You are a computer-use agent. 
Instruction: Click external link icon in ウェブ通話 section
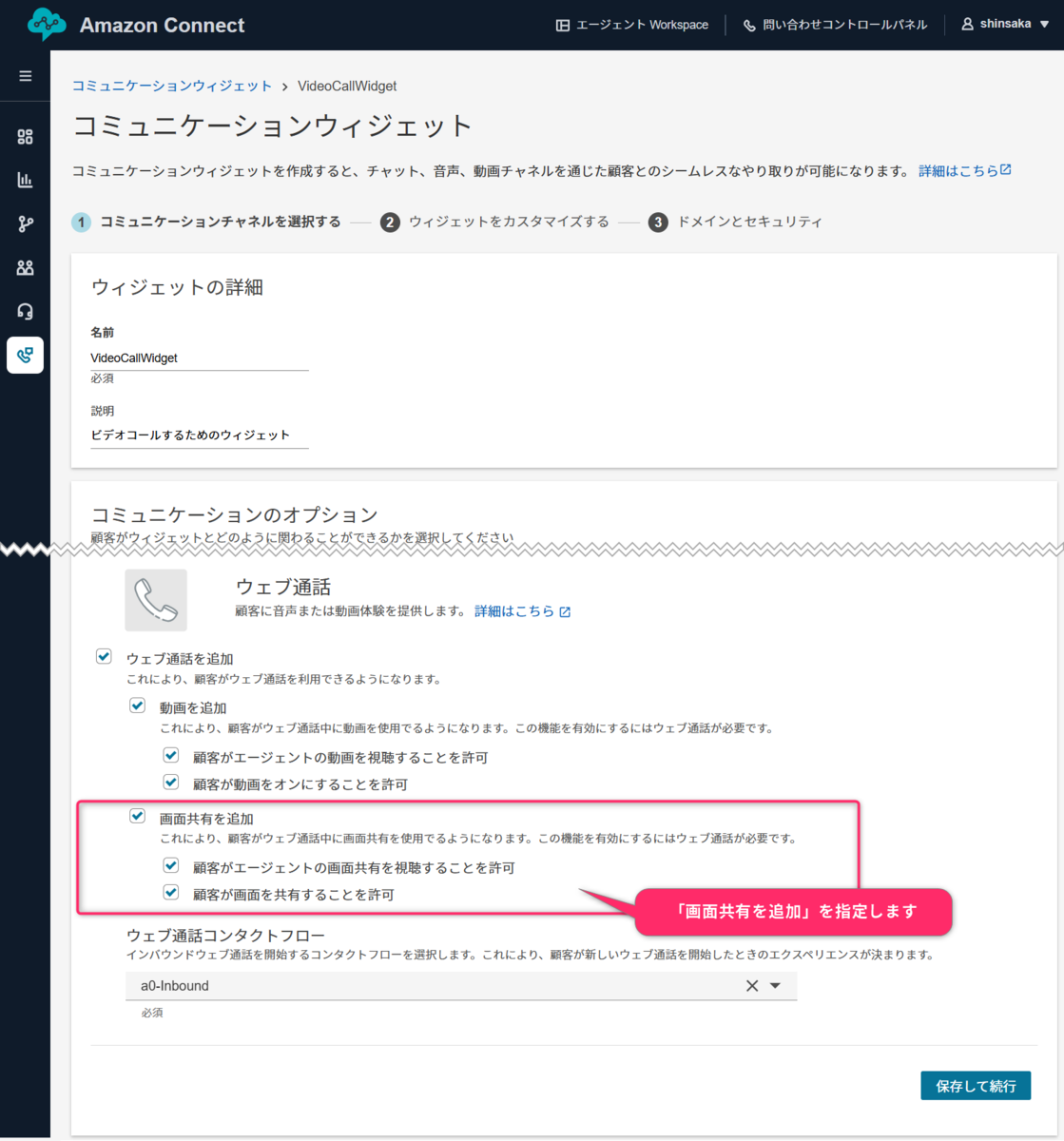point(565,612)
